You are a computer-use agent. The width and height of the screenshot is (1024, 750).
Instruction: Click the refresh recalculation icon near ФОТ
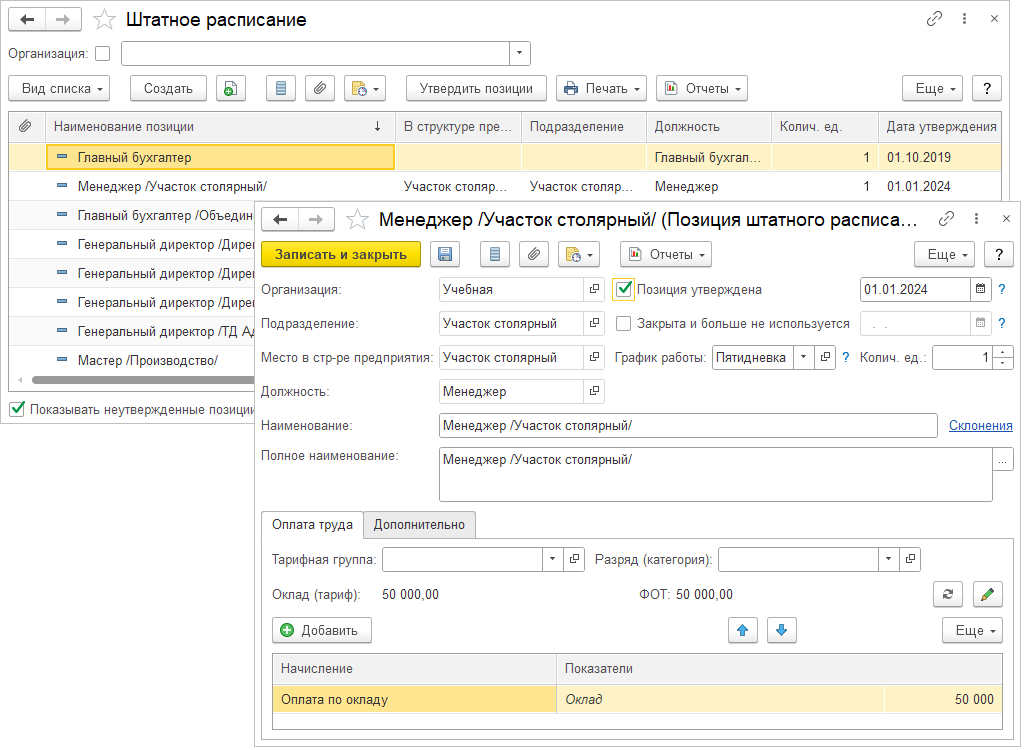click(947, 594)
